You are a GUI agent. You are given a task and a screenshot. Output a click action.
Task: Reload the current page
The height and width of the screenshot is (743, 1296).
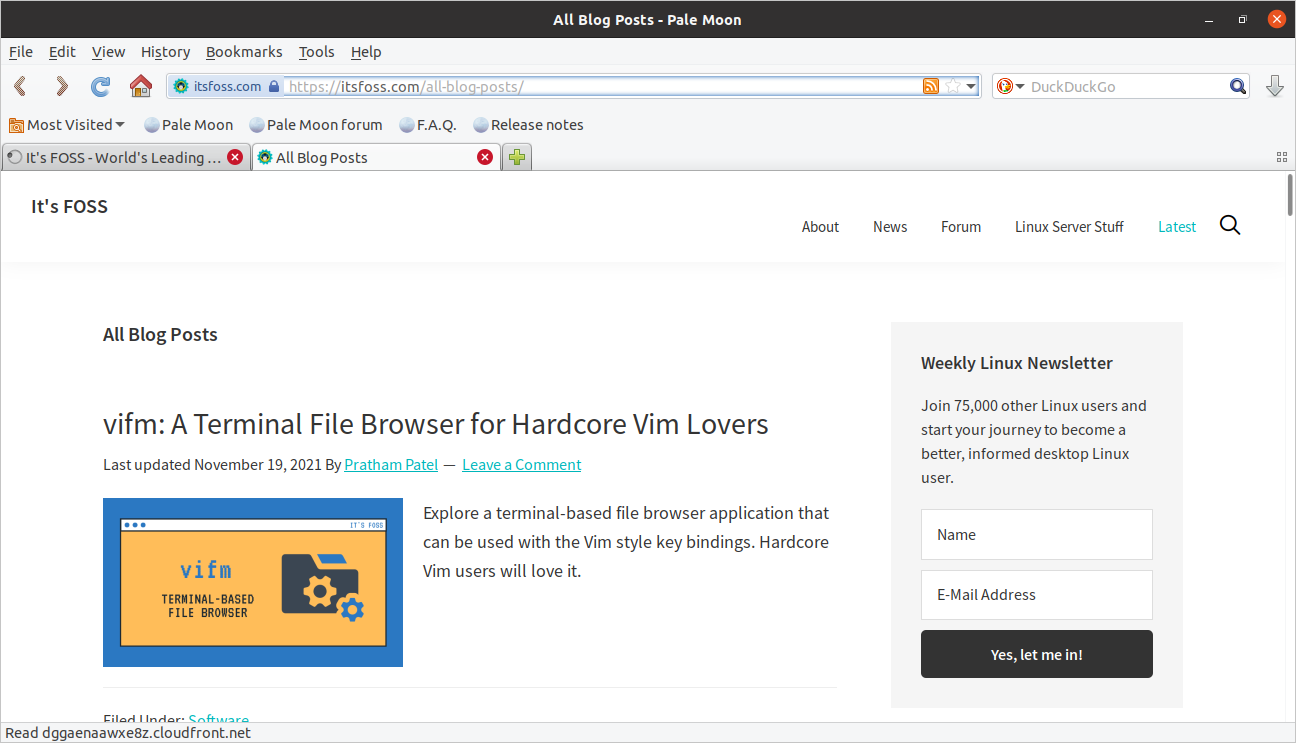coord(100,86)
